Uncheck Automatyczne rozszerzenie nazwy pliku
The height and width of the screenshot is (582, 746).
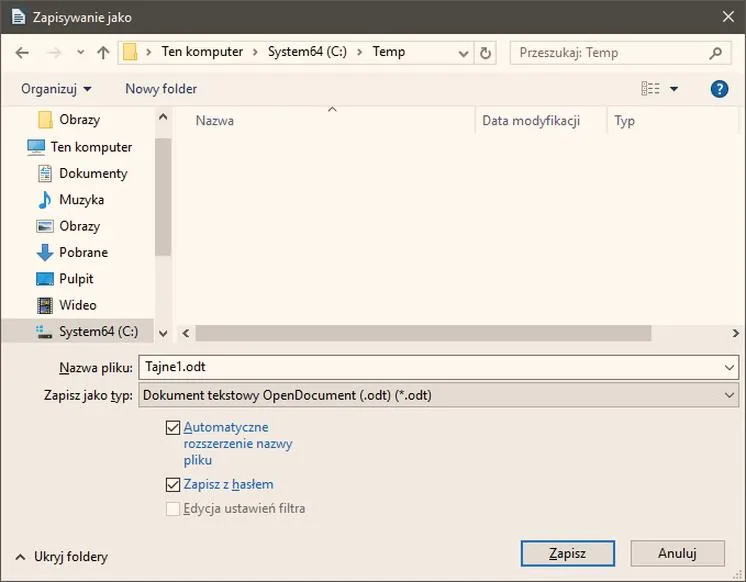173,427
